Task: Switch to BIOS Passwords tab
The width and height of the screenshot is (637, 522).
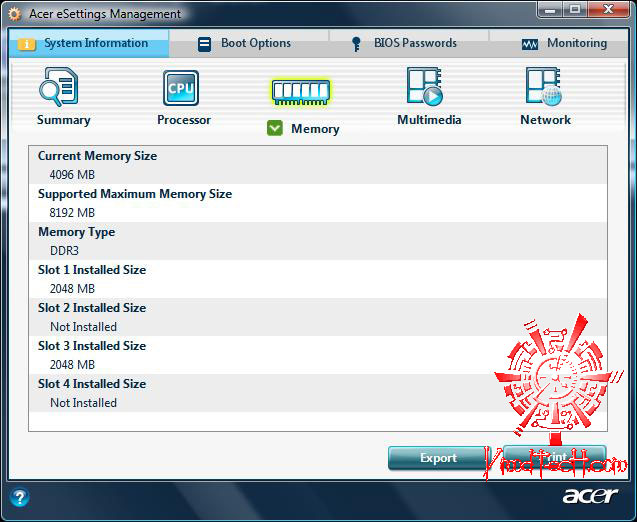Action: (x=409, y=43)
